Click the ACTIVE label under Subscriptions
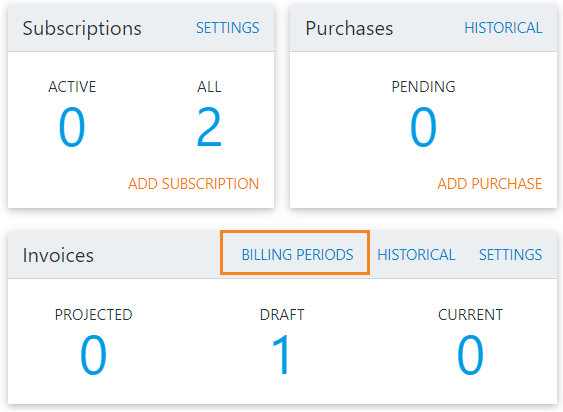Viewport: 563px width, 412px height. (x=72, y=87)
